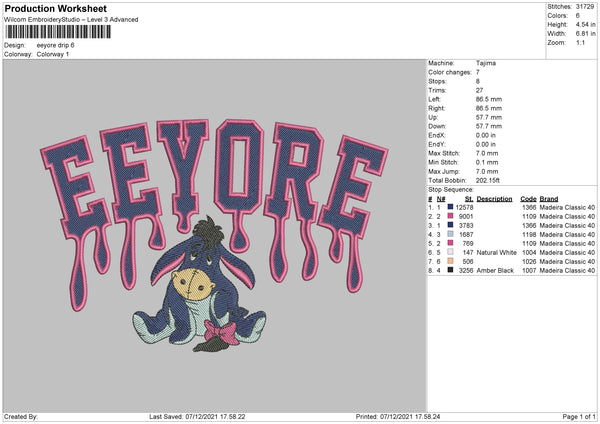Select the EndX value '0.00 in'
600x424 pixels.
click(486, 135)
